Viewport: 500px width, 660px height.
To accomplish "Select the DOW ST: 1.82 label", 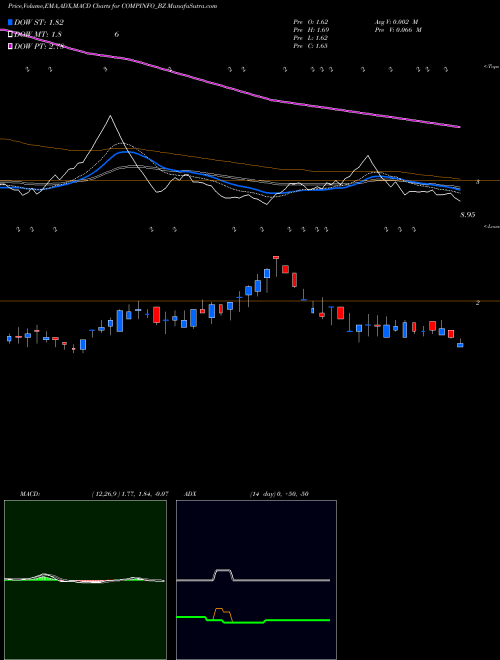I will [39, 22].
